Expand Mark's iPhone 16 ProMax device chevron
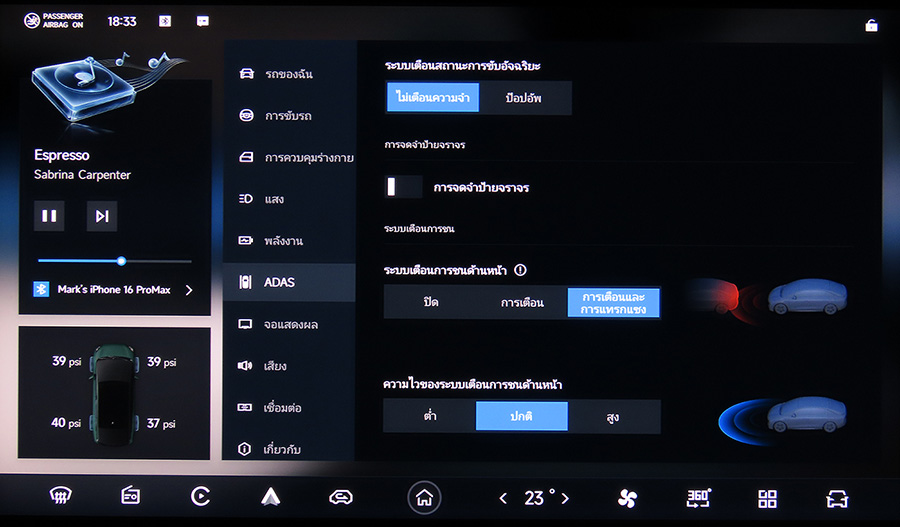The image size is (900, 527). 189,290
